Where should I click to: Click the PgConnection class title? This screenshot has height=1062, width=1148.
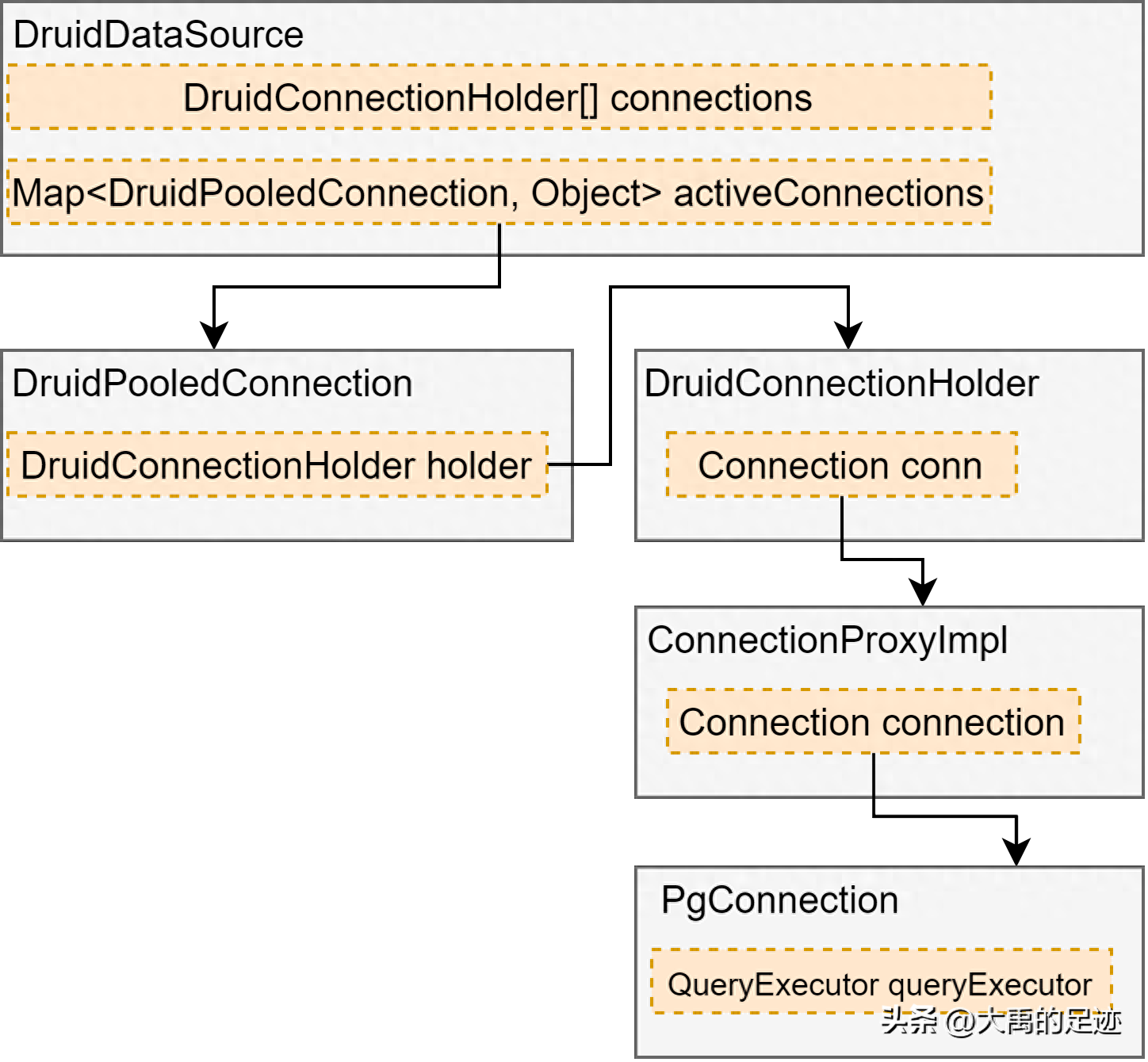point(780,901)
